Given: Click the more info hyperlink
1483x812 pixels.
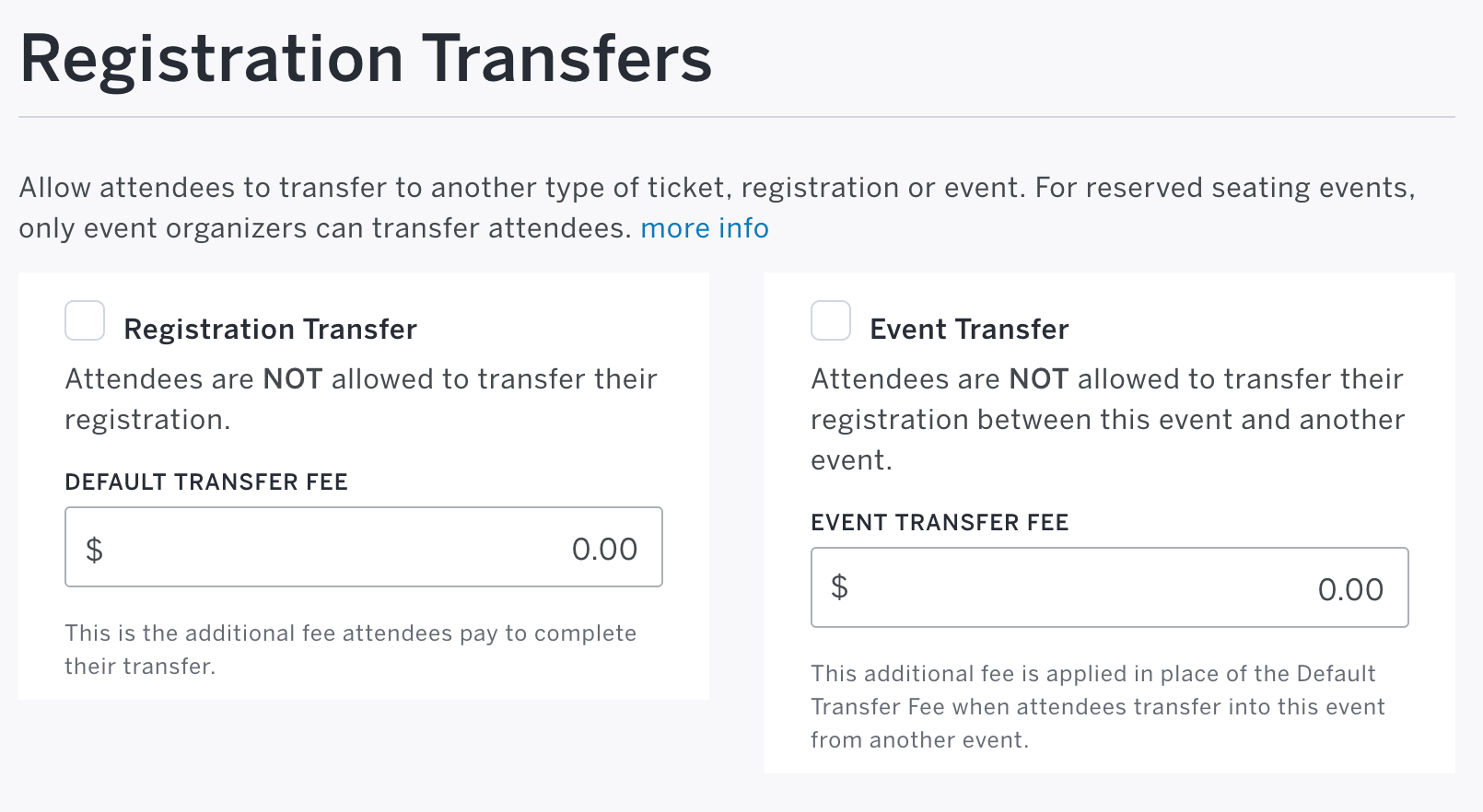Looking at the screenshot, I should click(705, 227).
